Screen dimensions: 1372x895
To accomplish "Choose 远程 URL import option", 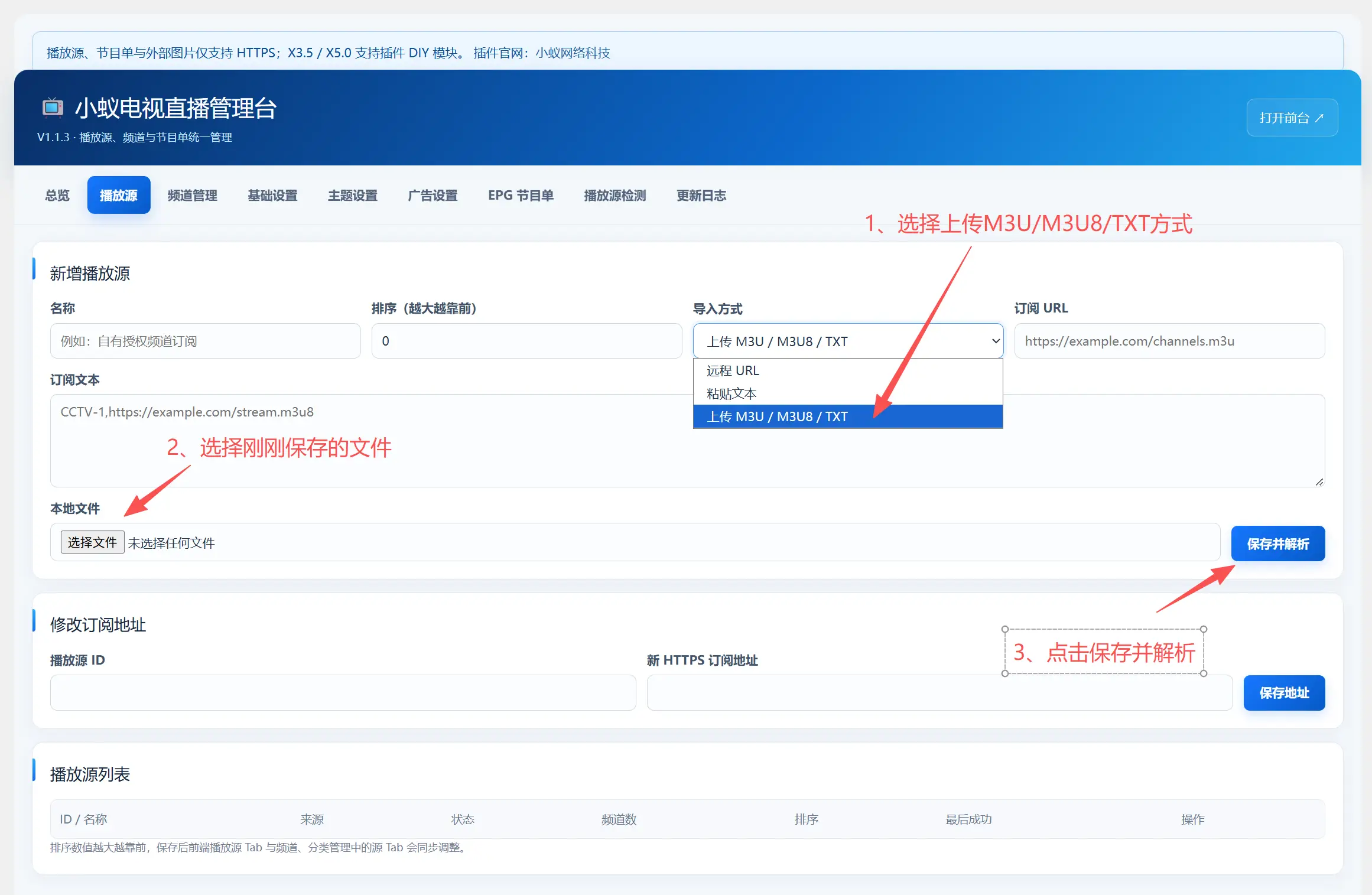I will pos(848,370).
